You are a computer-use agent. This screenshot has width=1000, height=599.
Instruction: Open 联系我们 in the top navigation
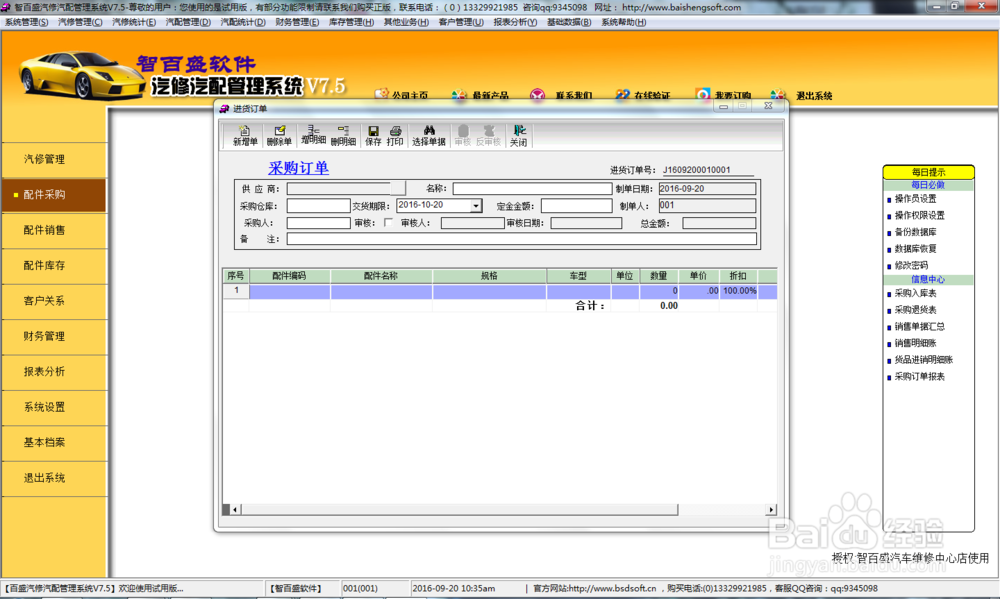(x=561, y=95)
